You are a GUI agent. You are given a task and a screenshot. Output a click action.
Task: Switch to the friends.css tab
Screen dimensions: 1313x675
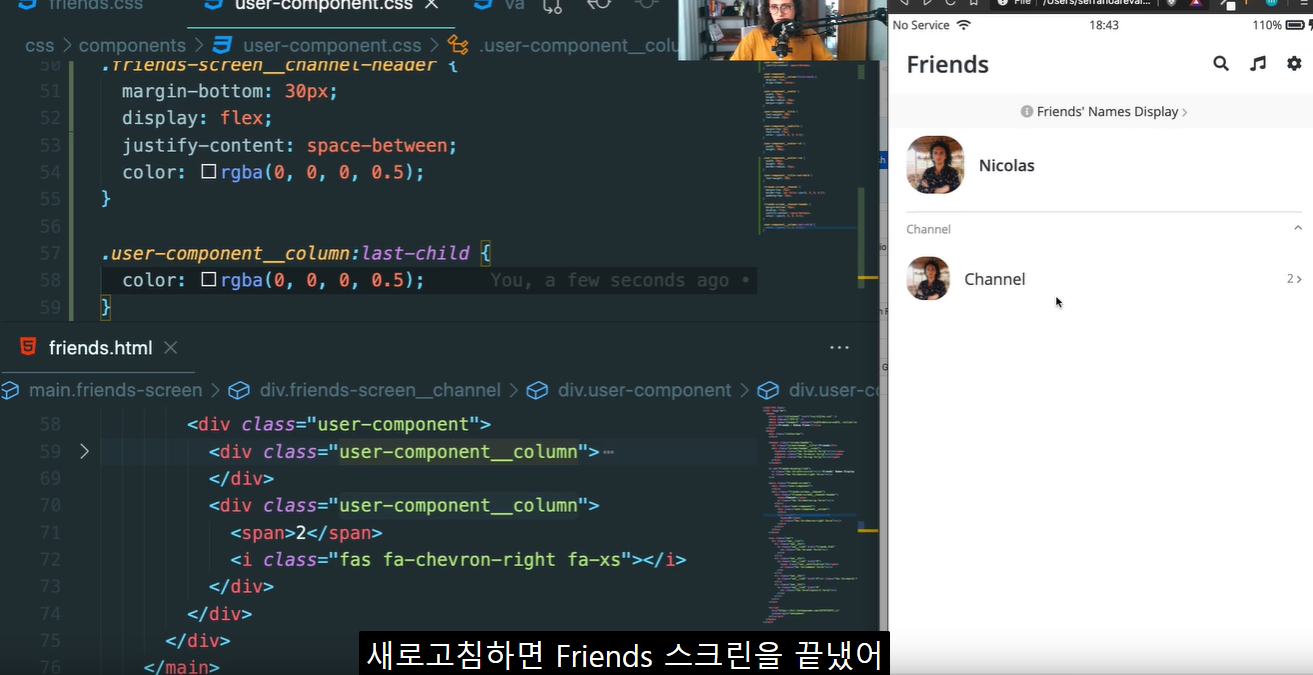(80, 5)
